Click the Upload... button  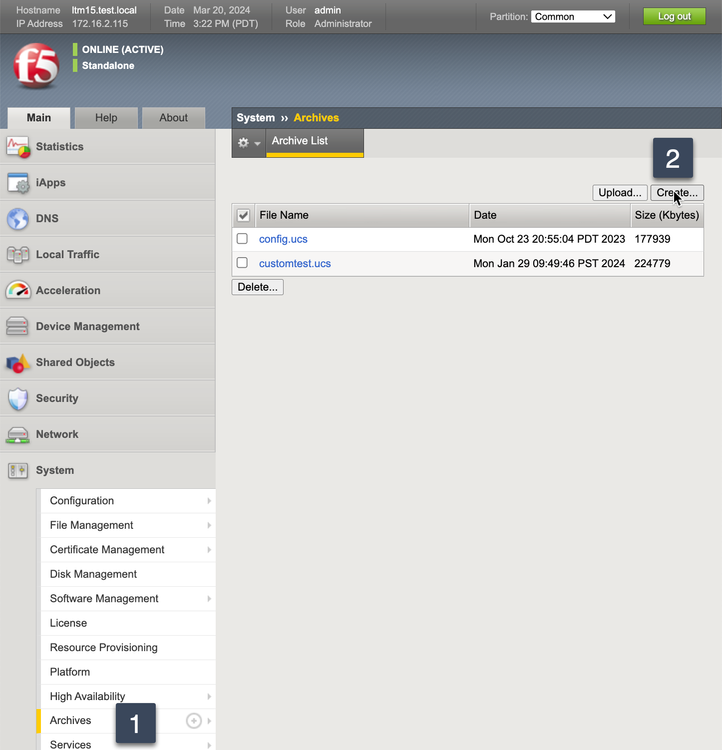tap(620, 193)
